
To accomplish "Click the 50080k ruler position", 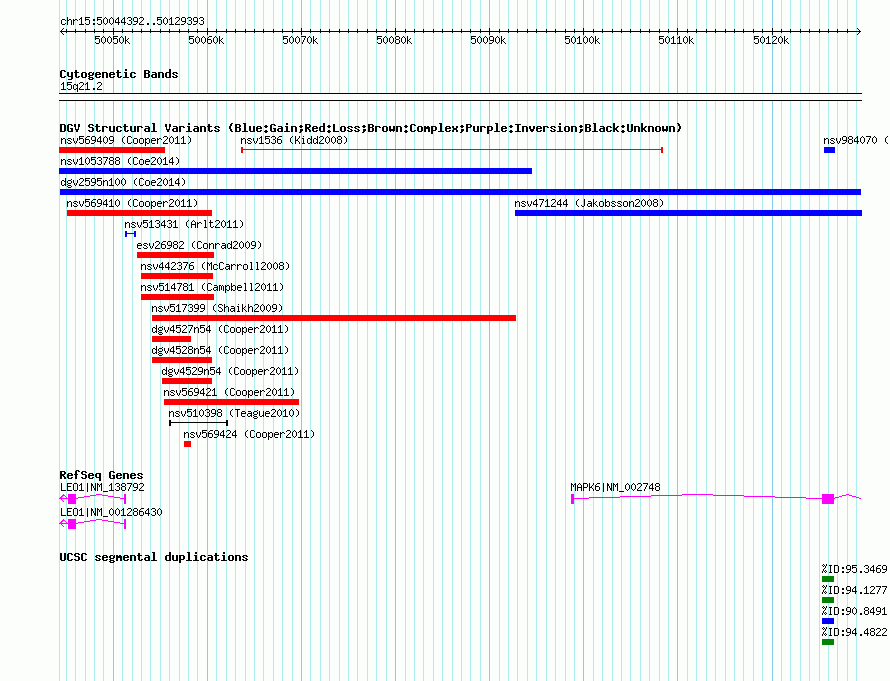I will pos(394,40).
